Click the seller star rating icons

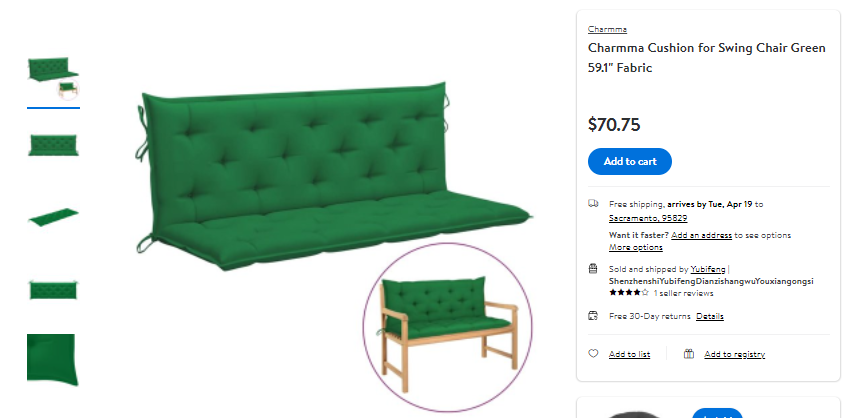[629, 293]
